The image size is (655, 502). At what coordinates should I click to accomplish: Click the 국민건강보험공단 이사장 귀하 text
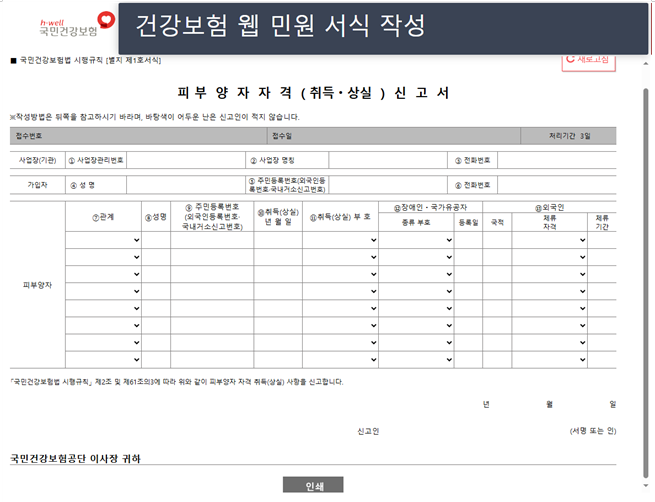click(x=75, y=459)
